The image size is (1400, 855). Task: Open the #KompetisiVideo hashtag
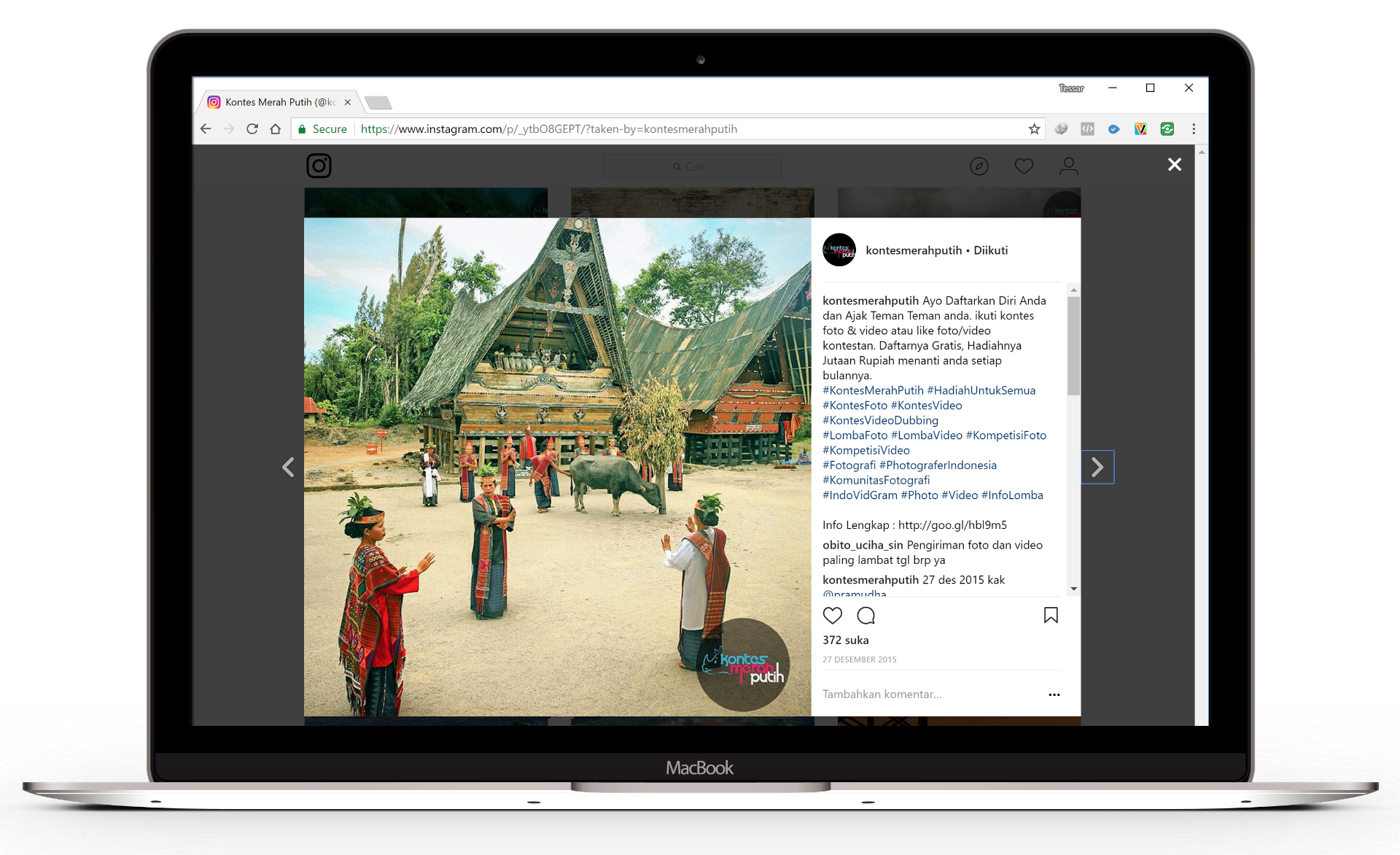pos(866,450)
